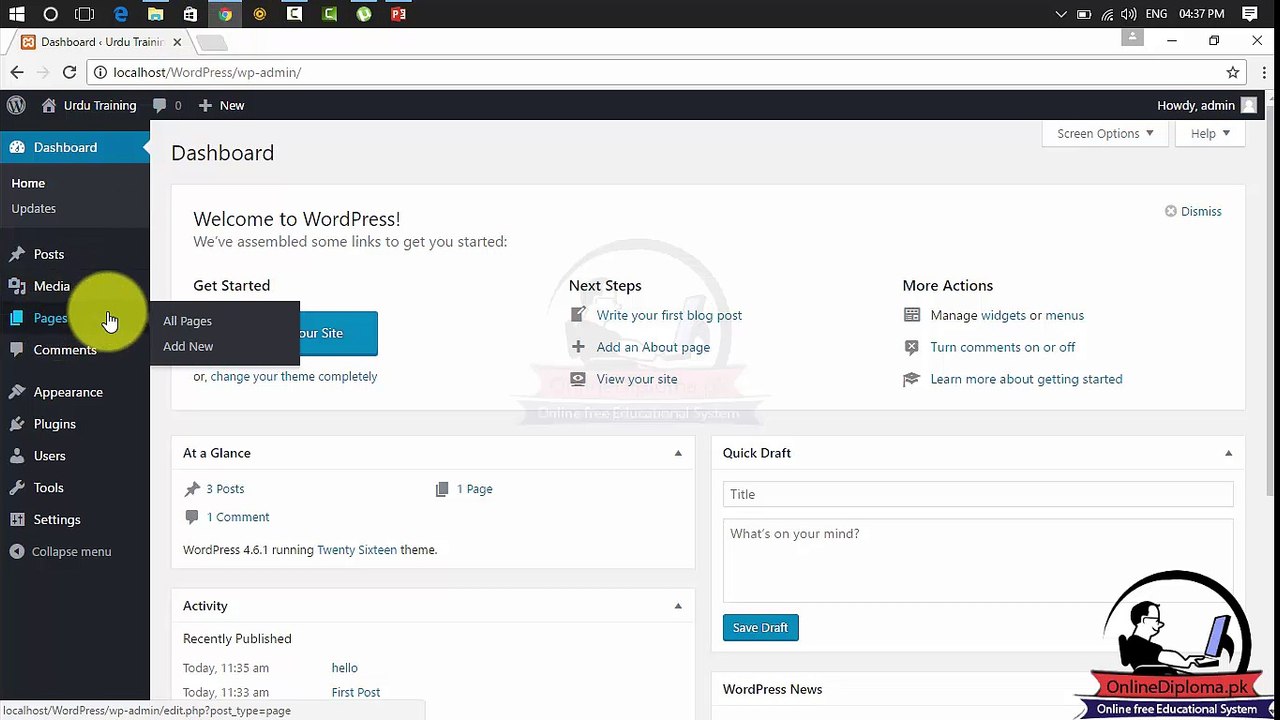Click the Posts pin icon in sidebar
Screen dimensions: 1280x720
point(17,254)
